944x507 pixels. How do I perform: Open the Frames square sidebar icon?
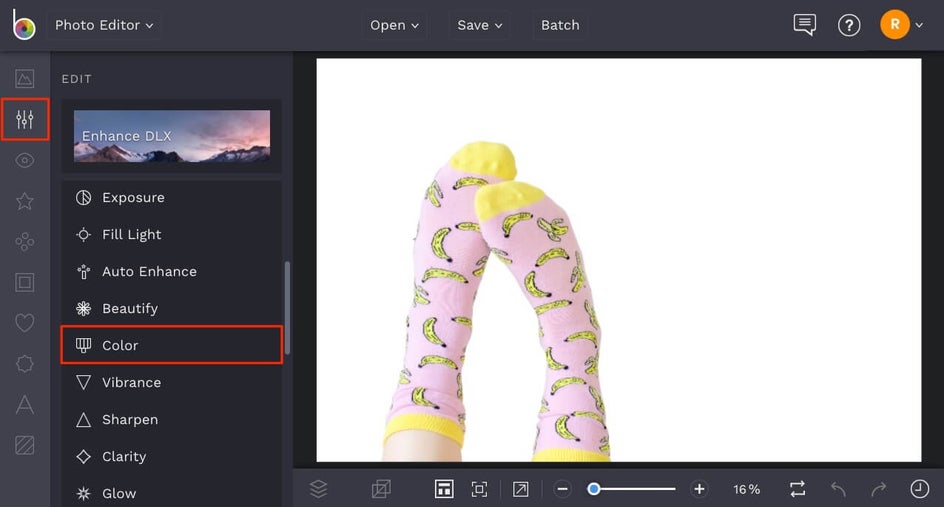[25, 282]
